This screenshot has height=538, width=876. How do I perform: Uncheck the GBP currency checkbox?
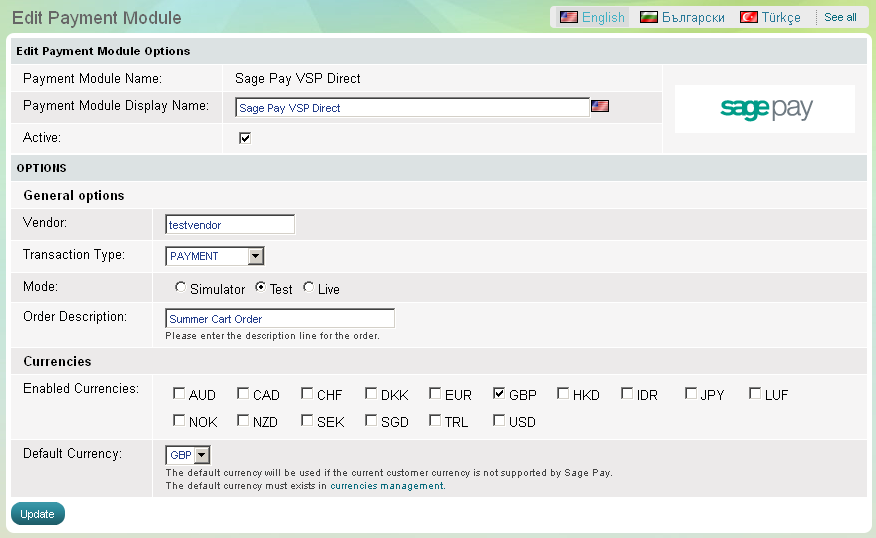click(x=499, y=394)
